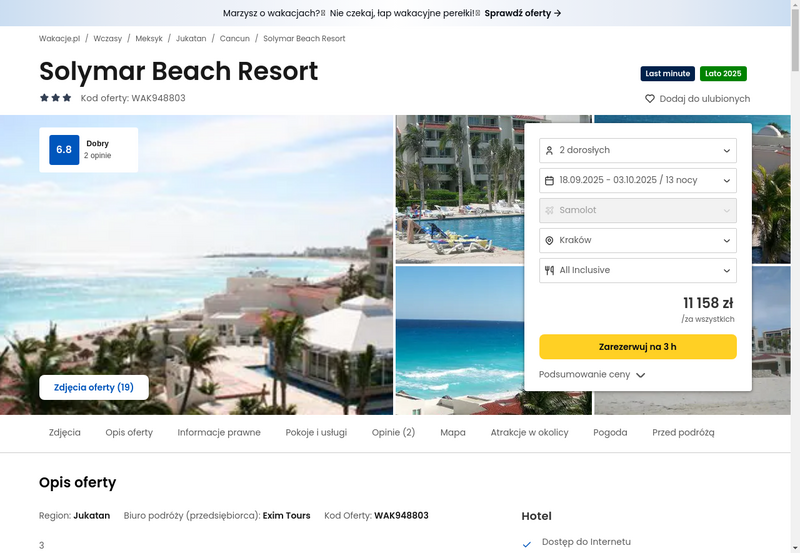Viewport: 800px width, 553px height.
Task: Click the 6.8 rating score badge
Action: point(64,149)
